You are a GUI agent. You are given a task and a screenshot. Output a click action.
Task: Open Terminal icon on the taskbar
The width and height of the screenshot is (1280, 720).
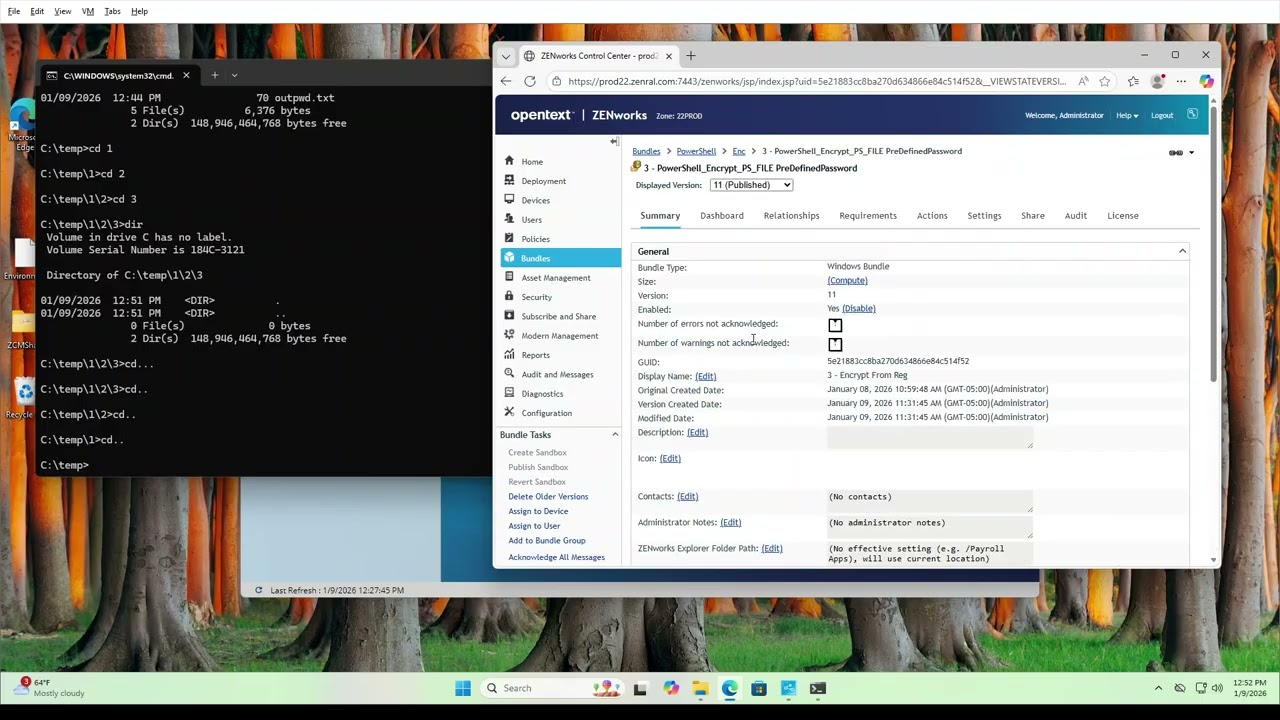tap(818, 688)
